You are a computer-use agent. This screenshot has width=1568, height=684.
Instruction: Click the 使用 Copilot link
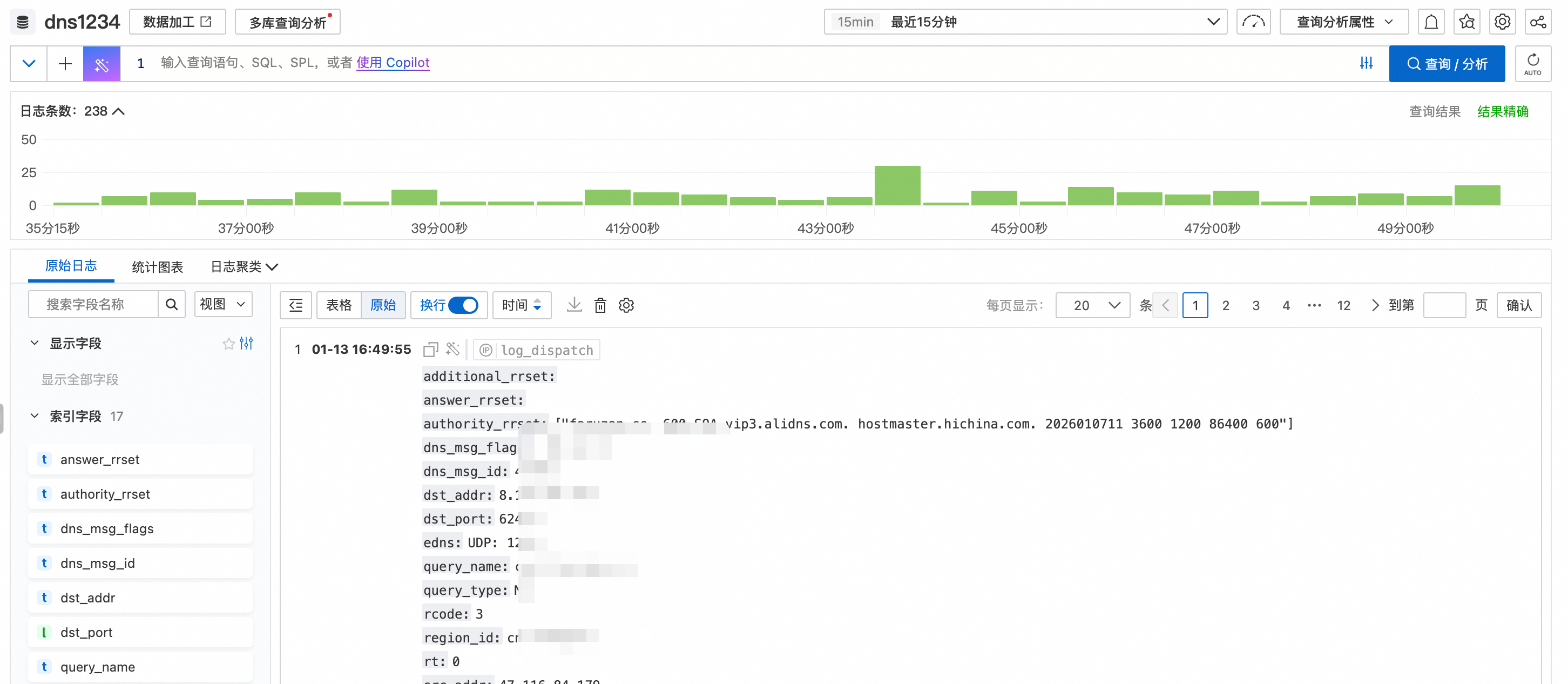pos(393,62)
